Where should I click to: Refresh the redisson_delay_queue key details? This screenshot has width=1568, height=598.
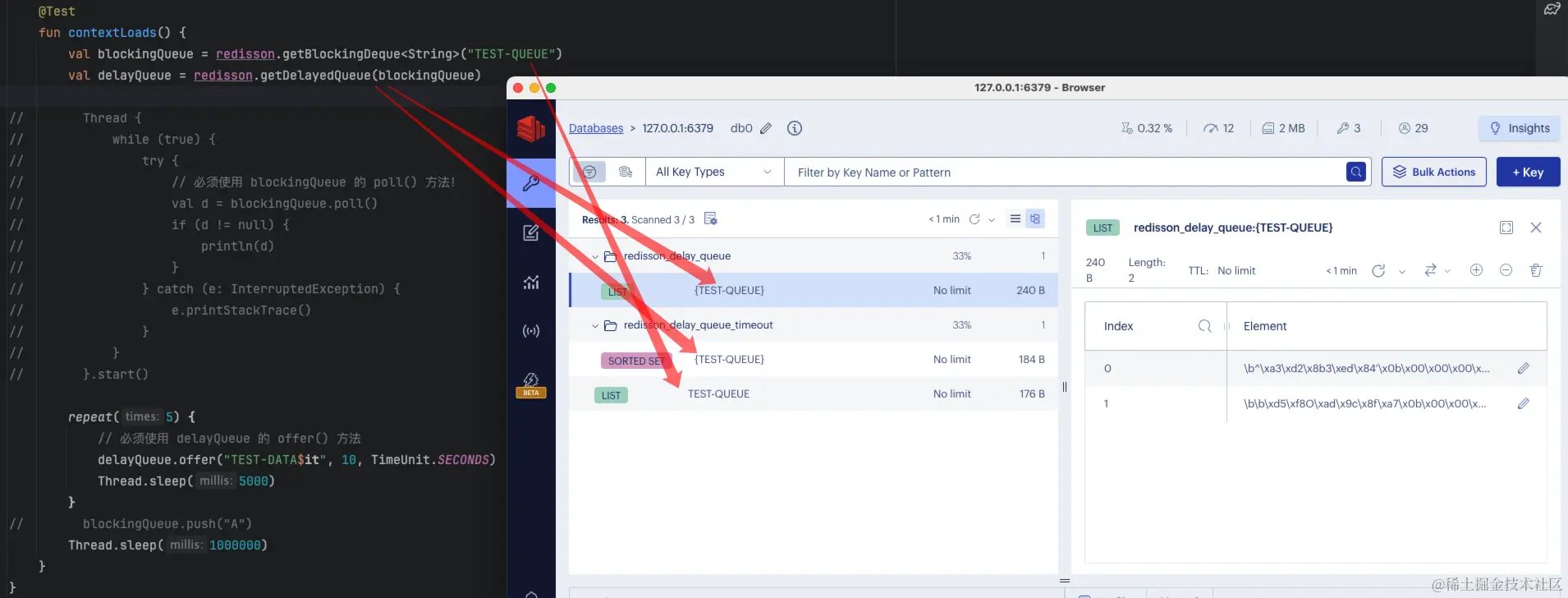click(x=1378, y=270)
